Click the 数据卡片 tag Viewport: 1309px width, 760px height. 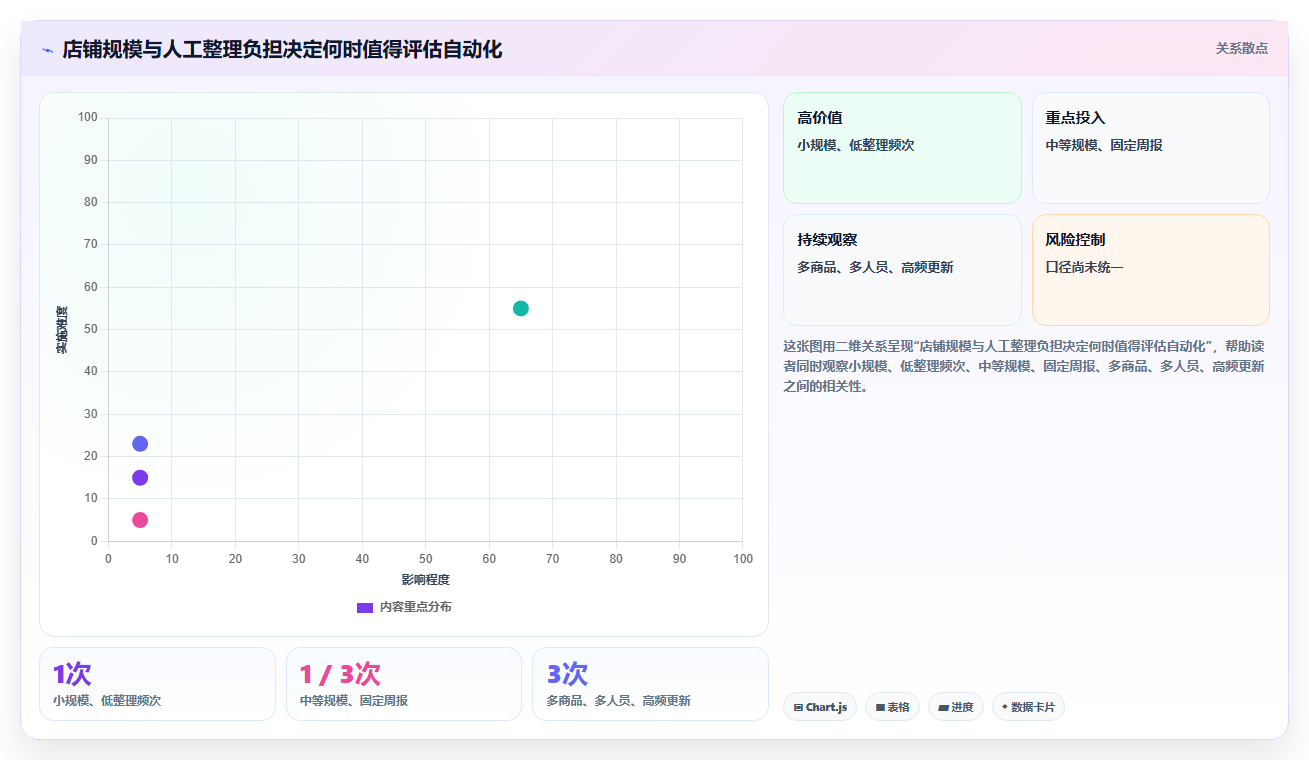[1028, 707]
